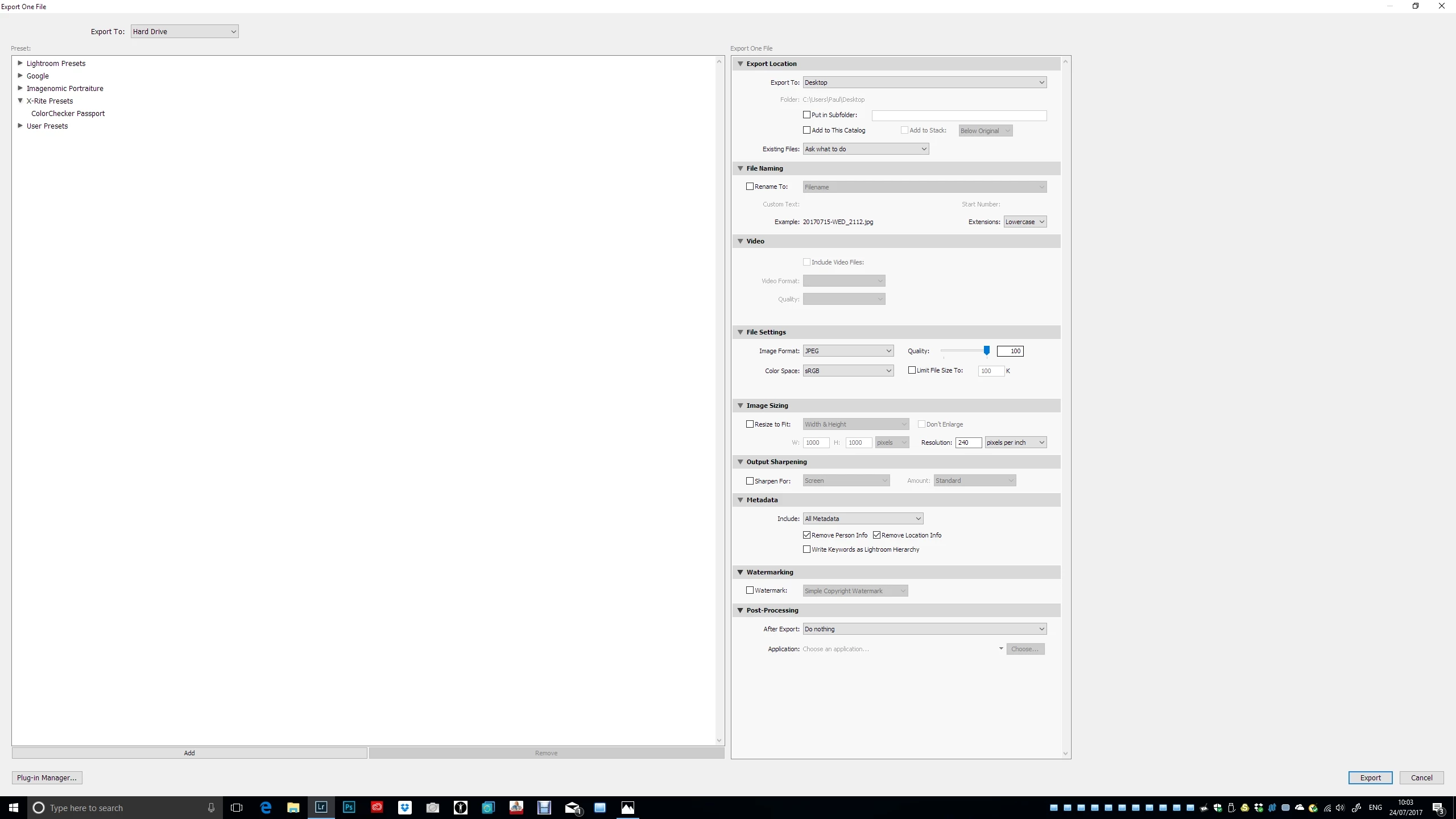Enable Put in Subfolder checkbox
Viewport: 1456px width, 819px height.
pyautogui.click(x=806, y=115)
